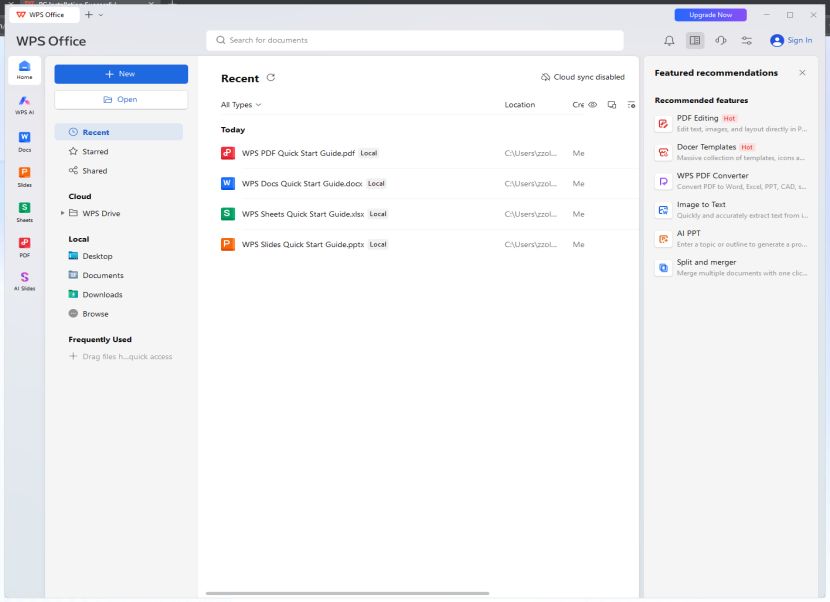Toggle the eye icon in the column header
830x602 pixels.
tap(593, 105)
